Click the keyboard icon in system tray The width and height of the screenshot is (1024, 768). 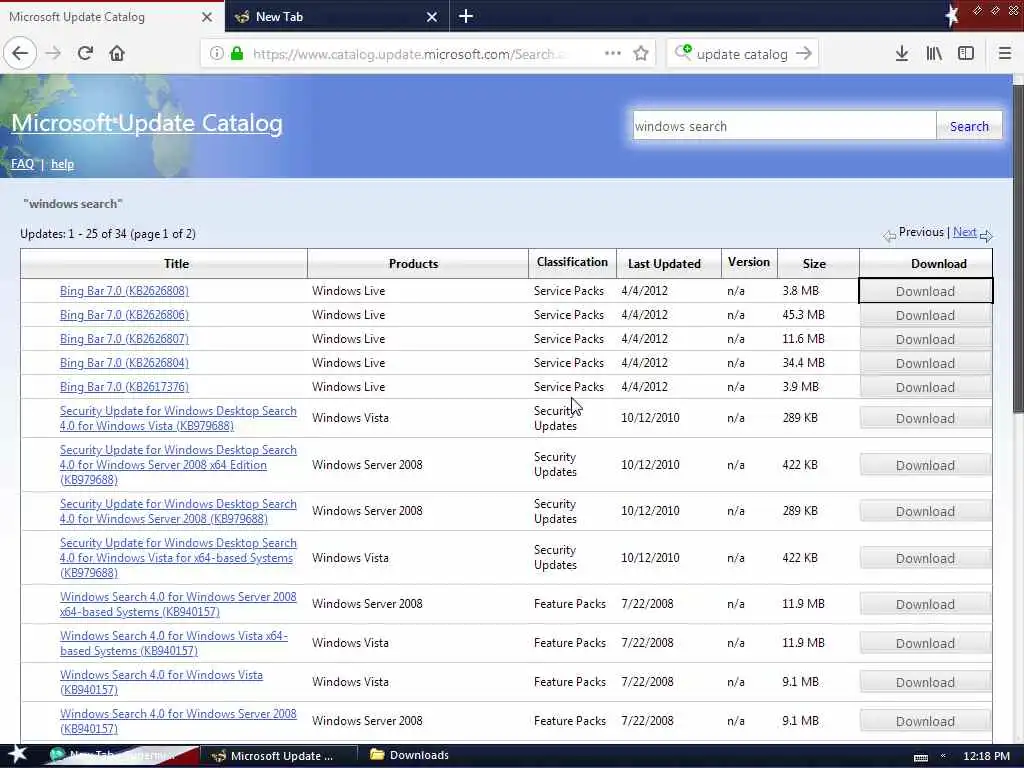coord(921,757)
